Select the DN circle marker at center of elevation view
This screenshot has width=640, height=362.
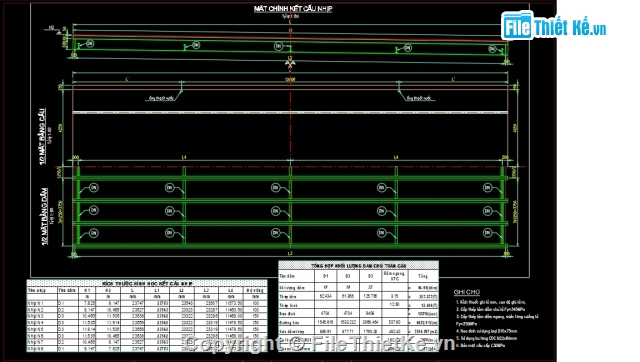(278, 46)
